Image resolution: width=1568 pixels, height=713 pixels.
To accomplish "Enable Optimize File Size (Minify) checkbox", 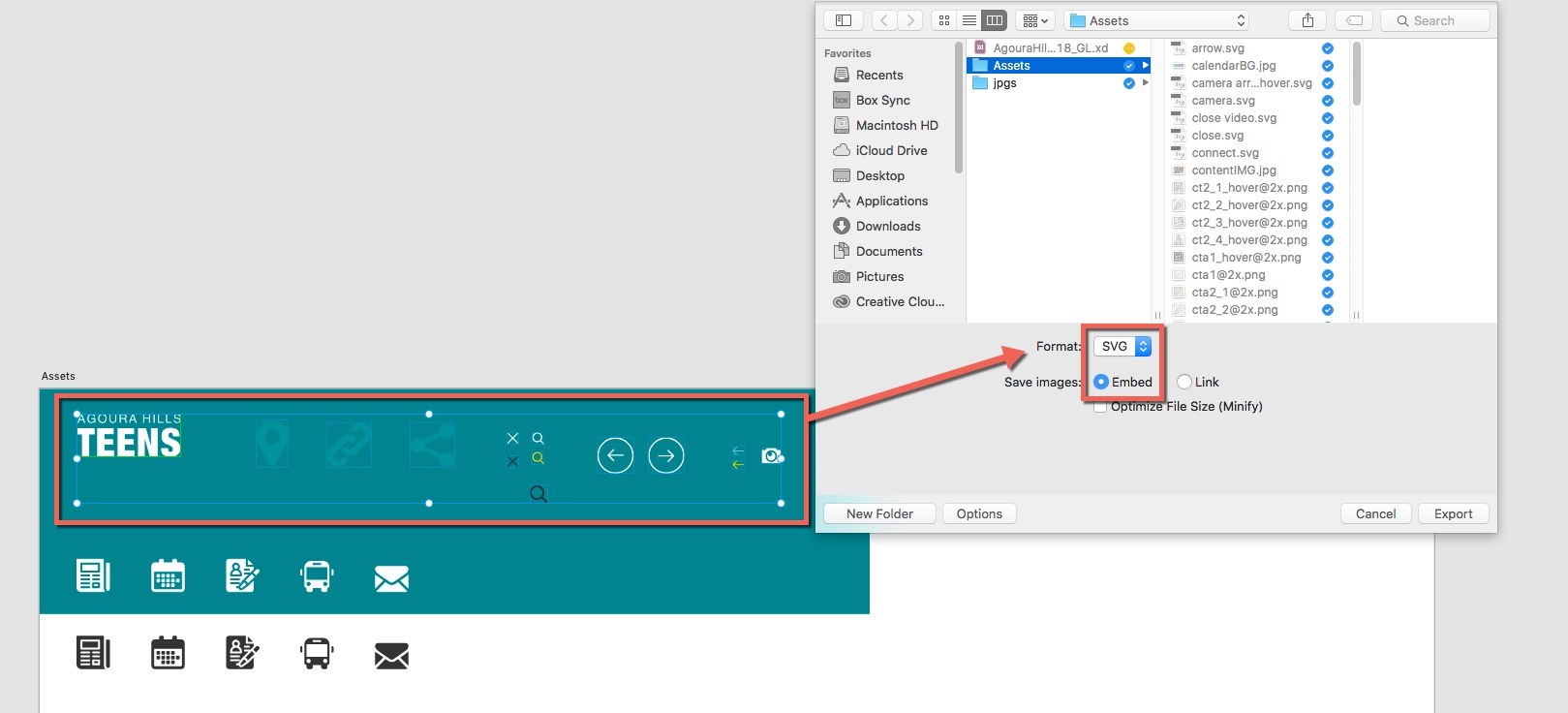I will pos(1100,407).
